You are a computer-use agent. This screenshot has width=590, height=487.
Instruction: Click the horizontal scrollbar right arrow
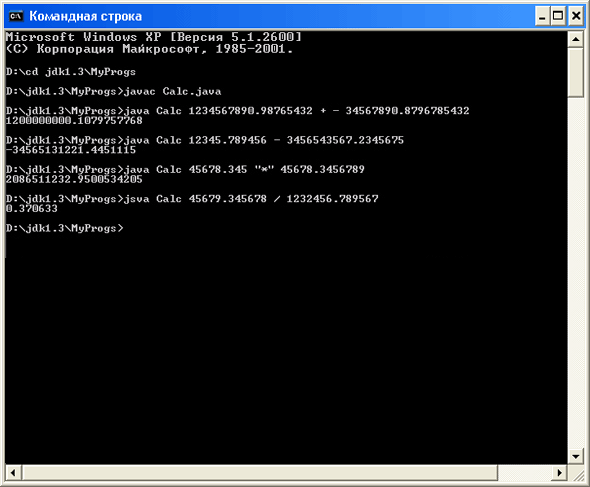(x=560, y=473)
